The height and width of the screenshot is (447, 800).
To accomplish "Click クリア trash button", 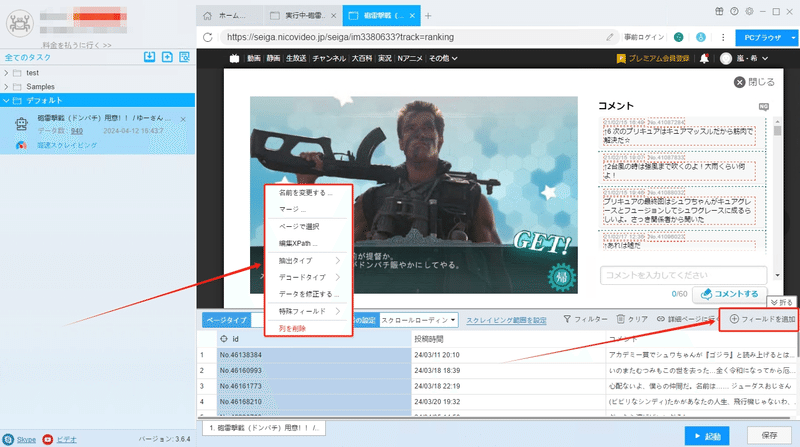I will point(632,319).
